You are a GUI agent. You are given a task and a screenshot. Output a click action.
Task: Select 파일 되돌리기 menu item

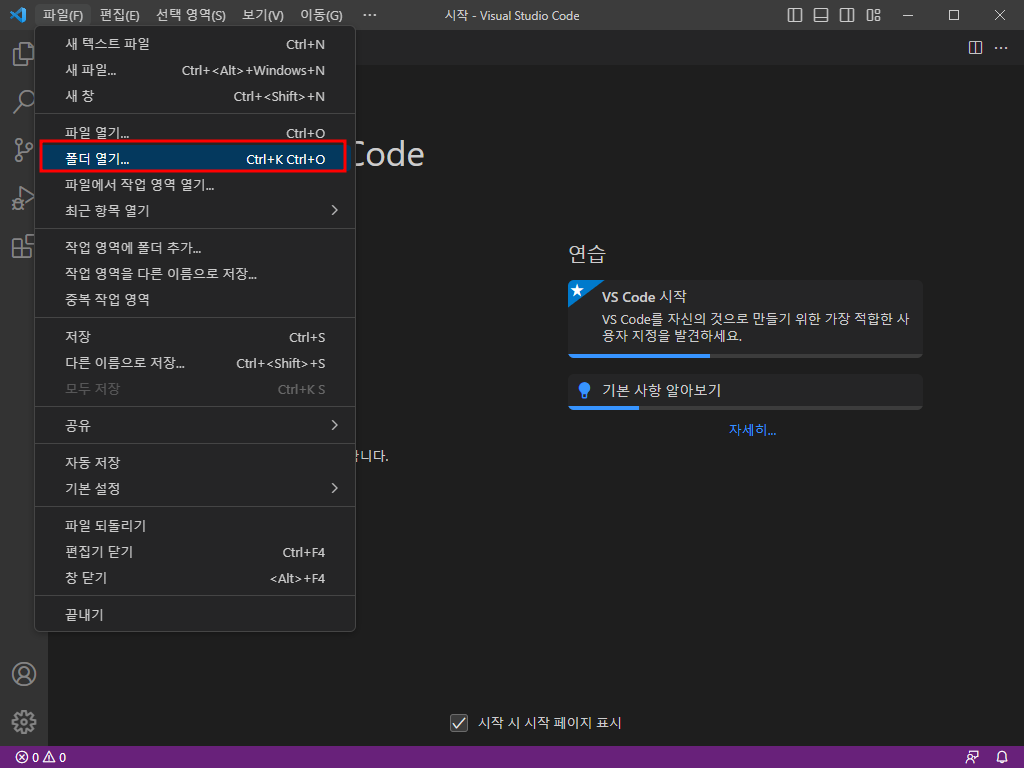195,526
